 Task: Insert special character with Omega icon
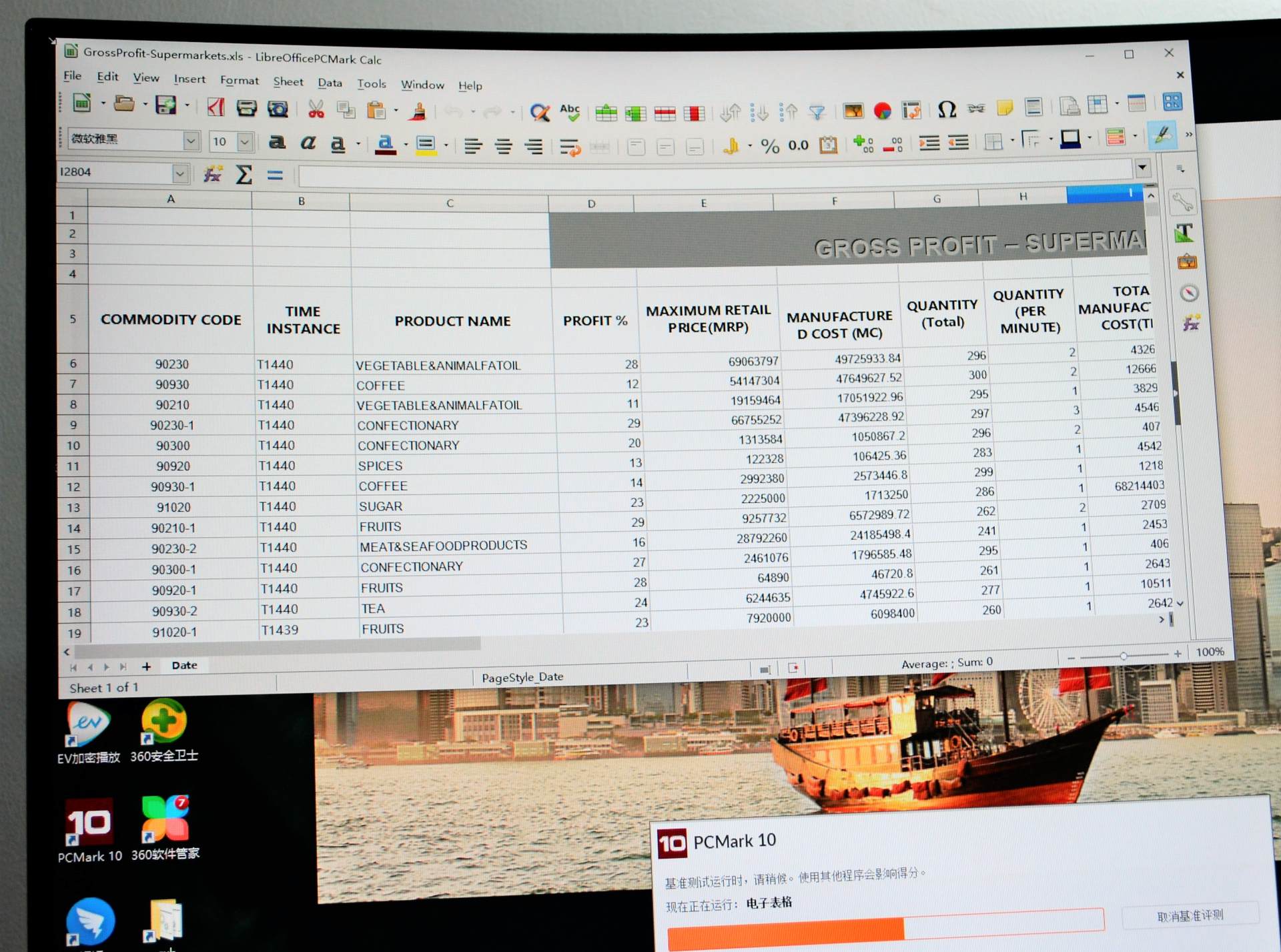[x=946, y=109]
